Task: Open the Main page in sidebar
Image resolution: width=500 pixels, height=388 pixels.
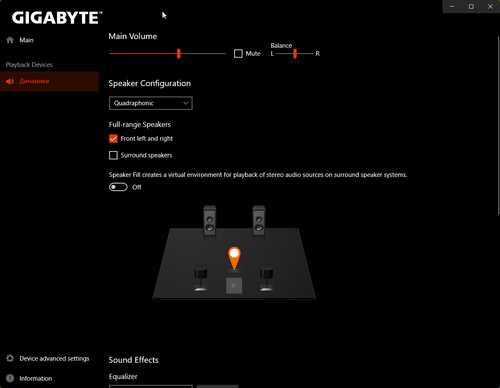Action: tap(49, 40)
